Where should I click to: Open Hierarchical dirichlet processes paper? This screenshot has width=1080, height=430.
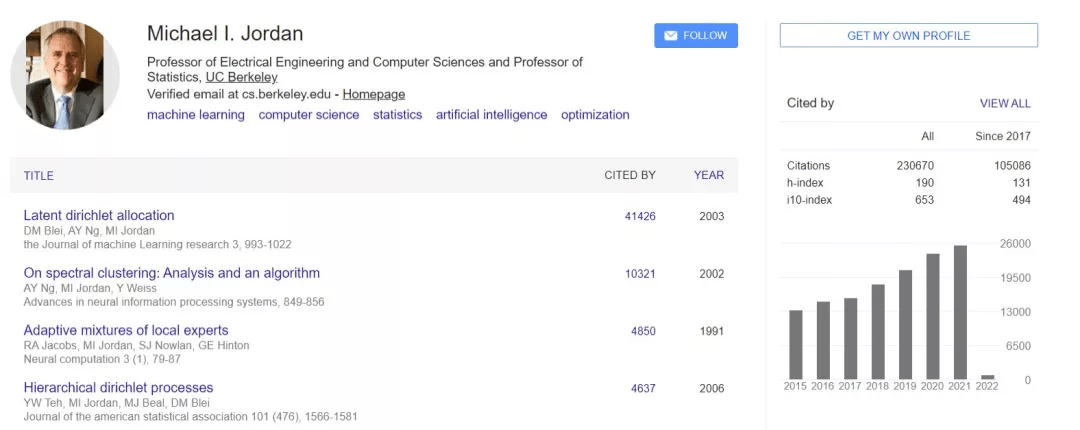[x=118, y=388]
